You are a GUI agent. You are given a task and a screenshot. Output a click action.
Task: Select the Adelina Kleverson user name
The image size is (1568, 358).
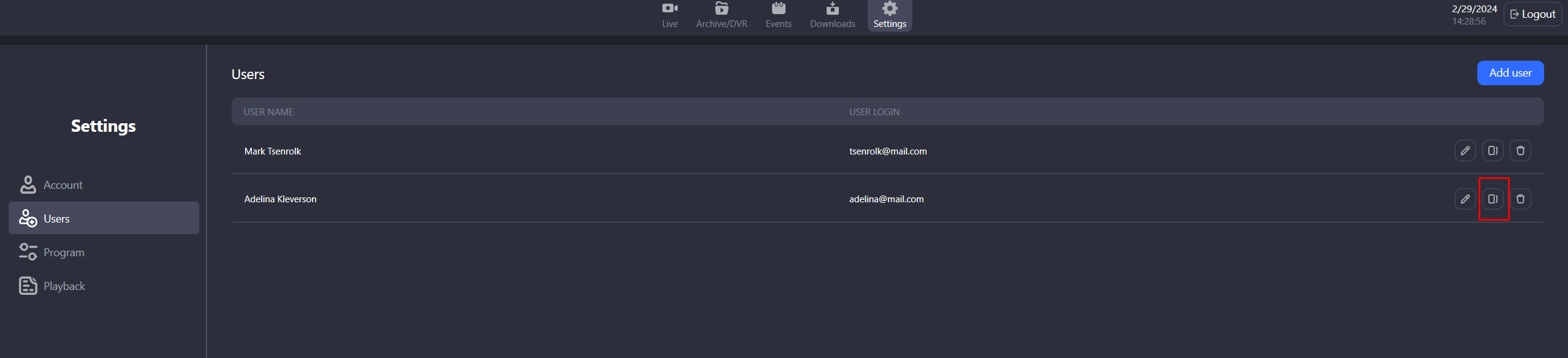pyautogui.click(x=280, y=199)
